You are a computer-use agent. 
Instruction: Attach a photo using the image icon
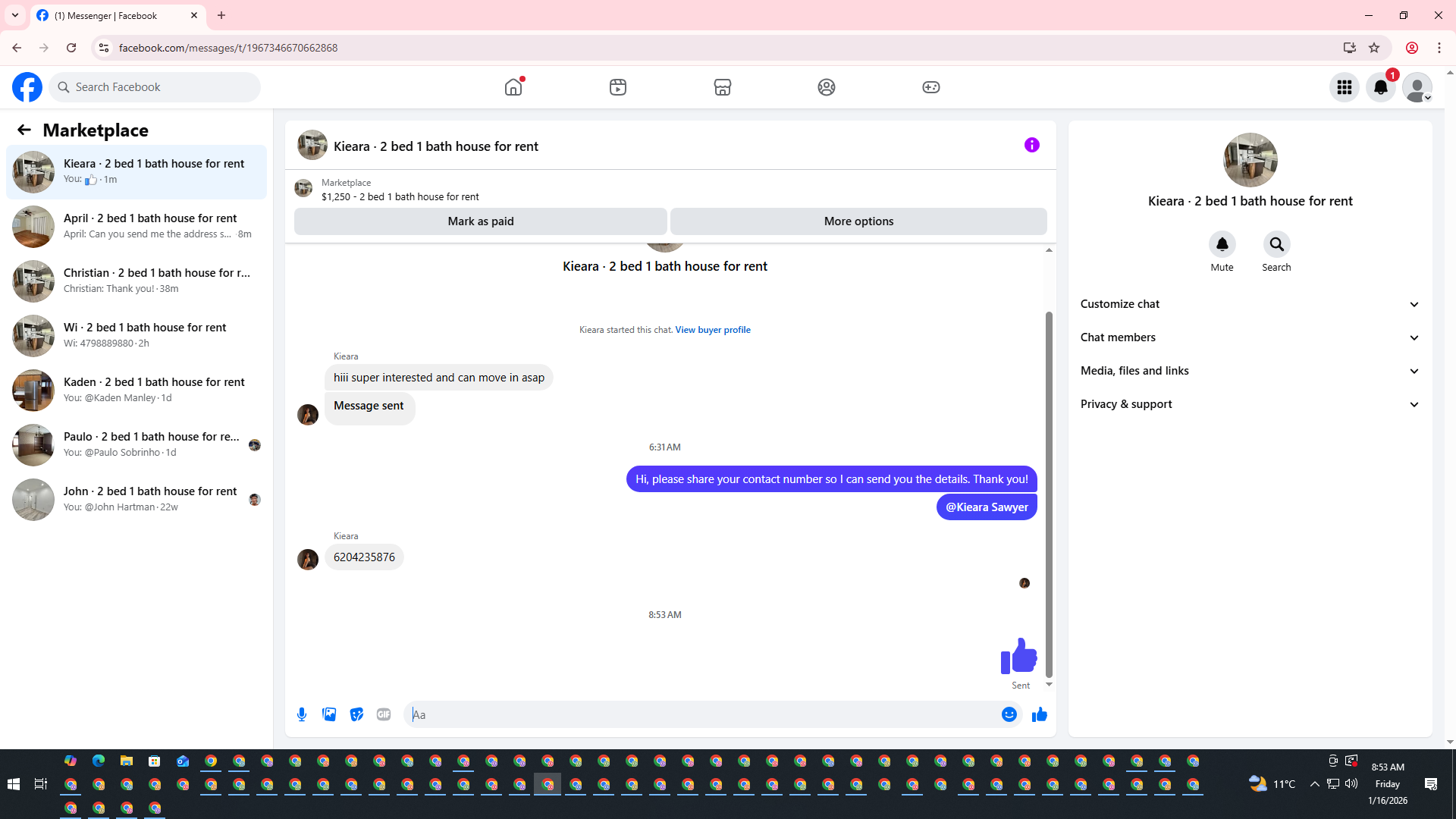[x=329, y=714]
